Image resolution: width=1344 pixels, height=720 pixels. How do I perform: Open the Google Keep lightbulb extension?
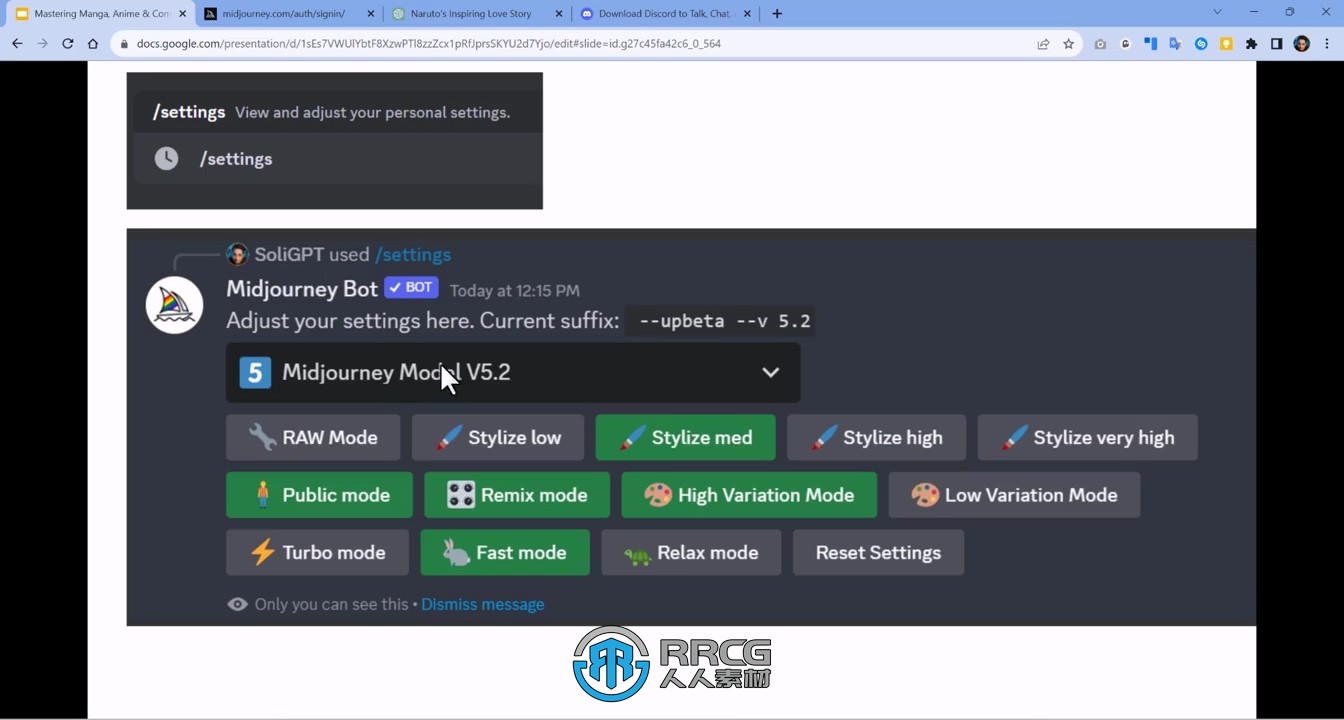[1226, 44]
